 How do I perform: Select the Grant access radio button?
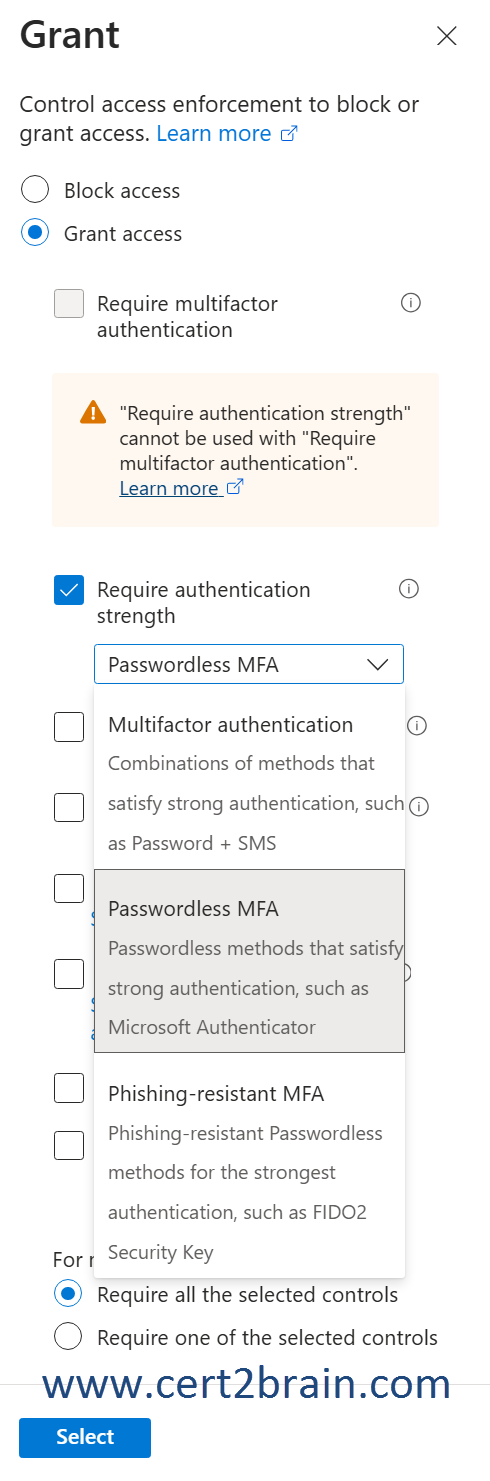coord(35,233)
